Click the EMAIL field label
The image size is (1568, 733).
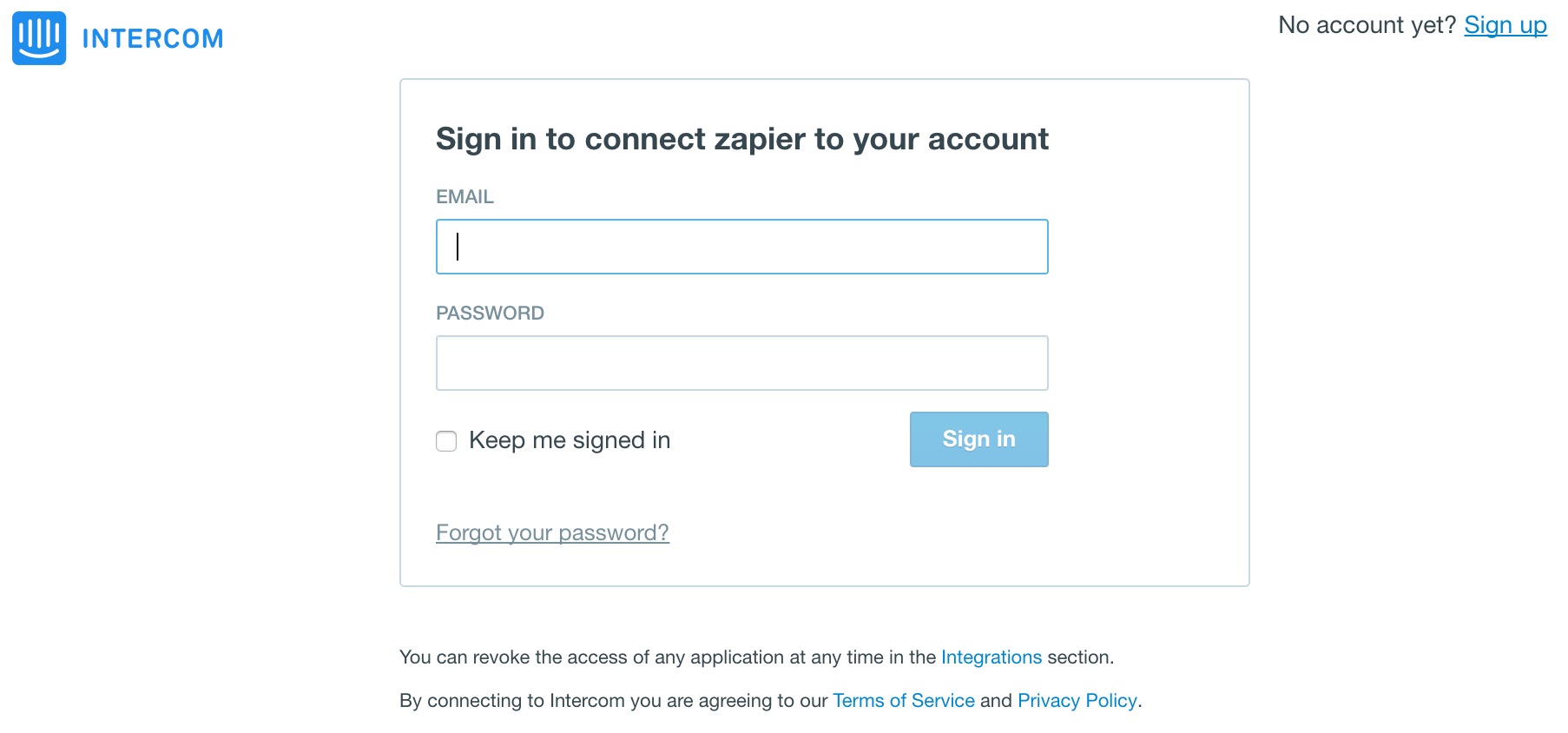[x=464, y=197]
